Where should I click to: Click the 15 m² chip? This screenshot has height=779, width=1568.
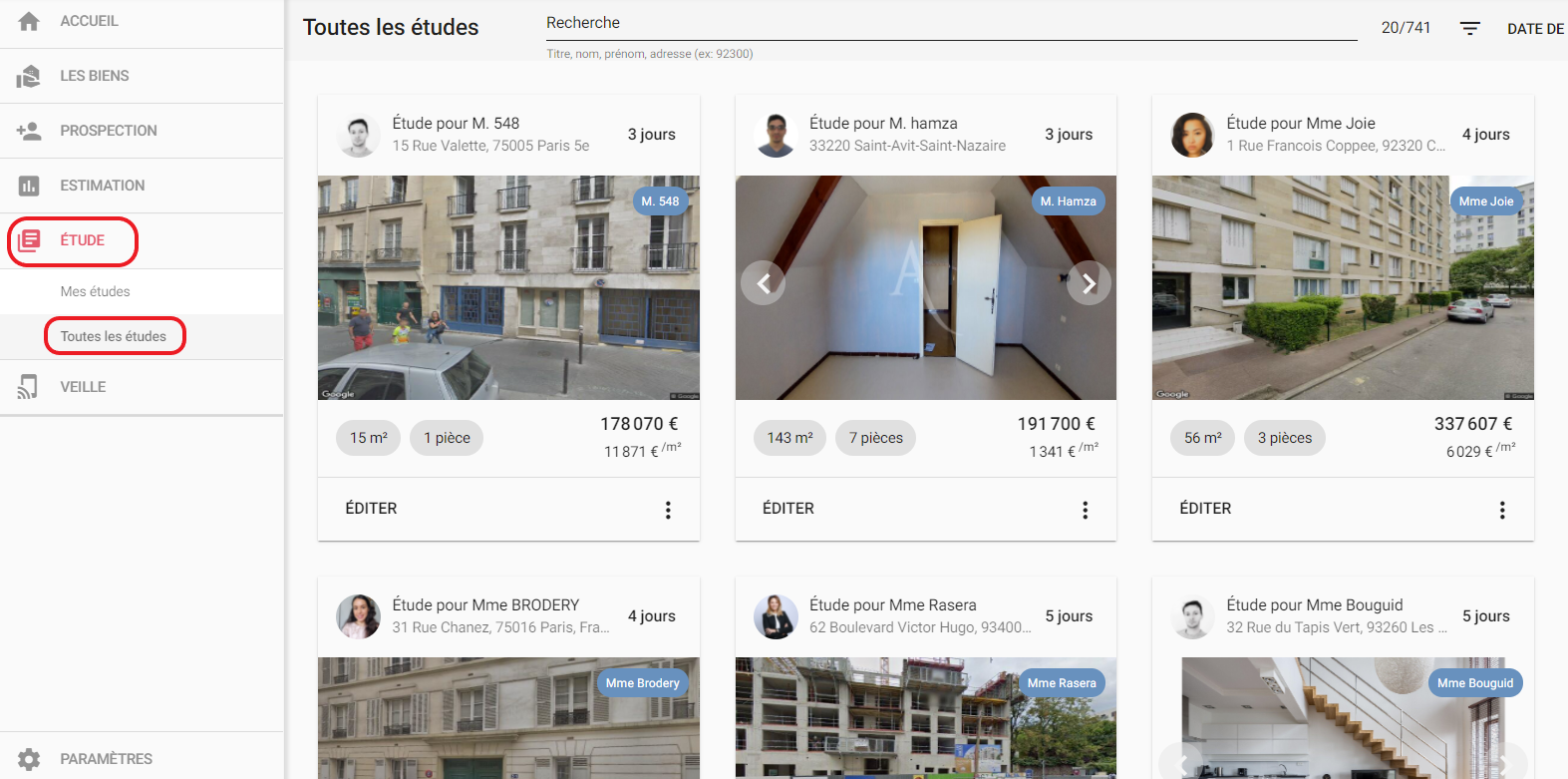pyautogui.click(x=369, y=438)
